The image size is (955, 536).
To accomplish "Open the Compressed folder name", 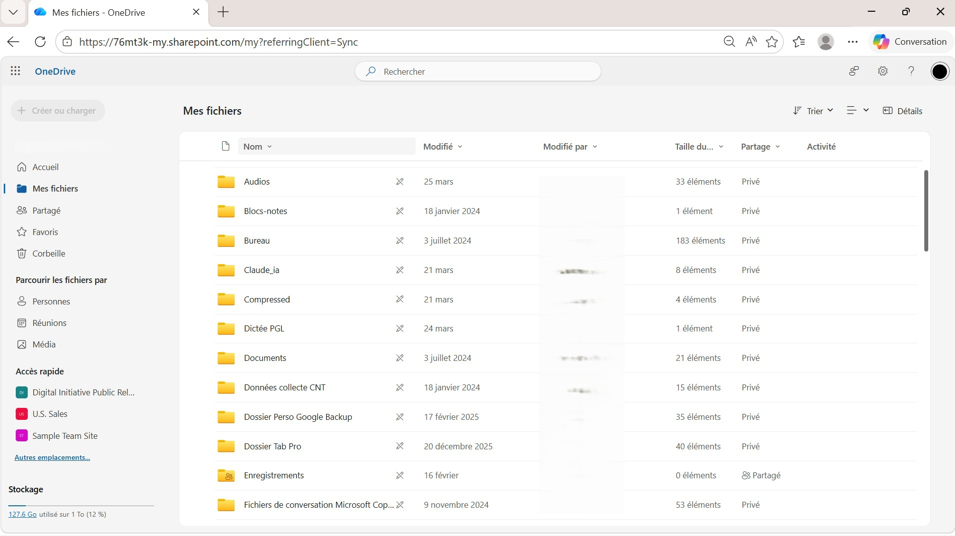I will click(267, 300).
